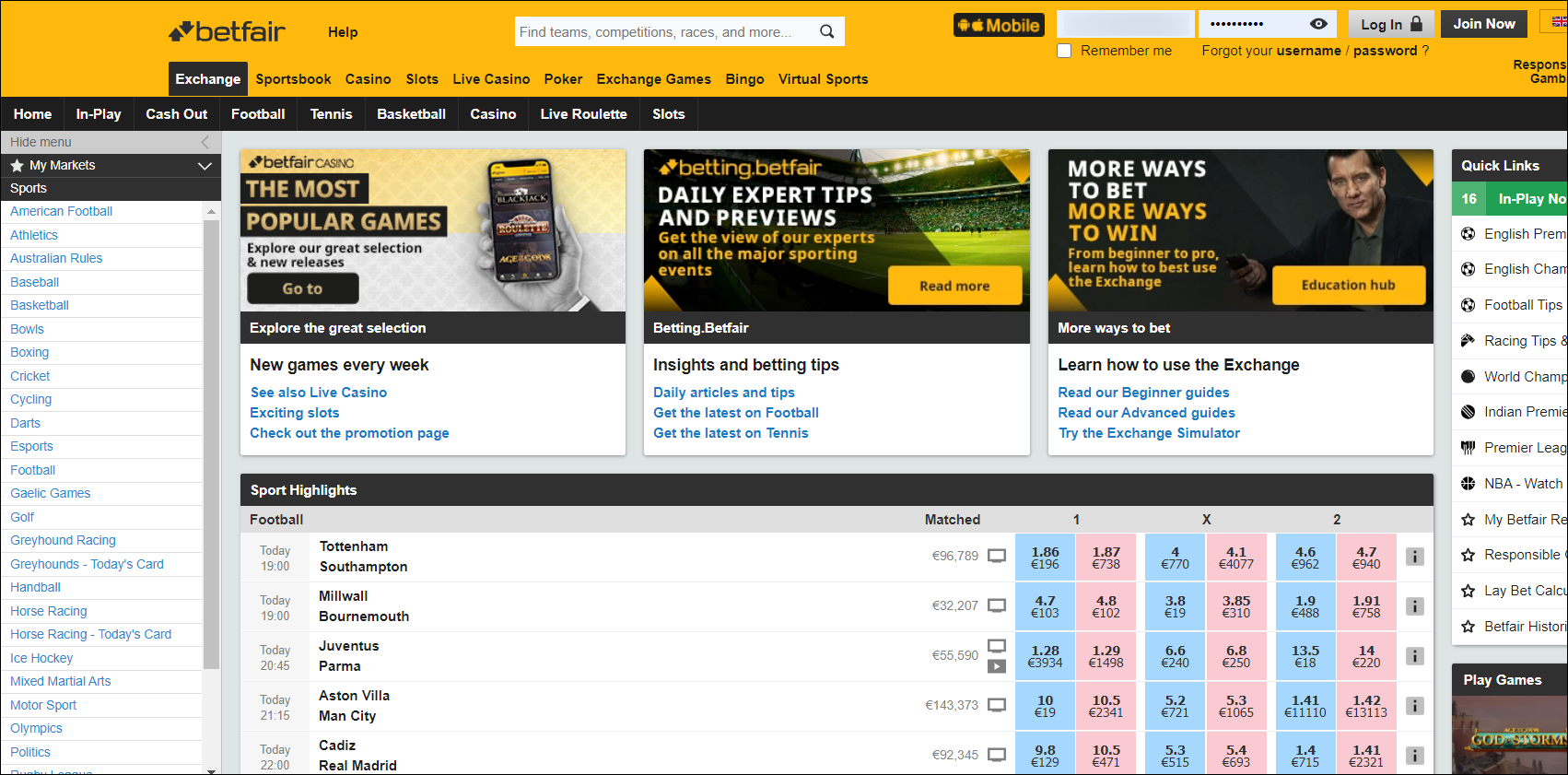This screenshot has width=1568, height=775.
Task: Click TV icon for Aston Villa match
Action: click(x=997, y=705)
